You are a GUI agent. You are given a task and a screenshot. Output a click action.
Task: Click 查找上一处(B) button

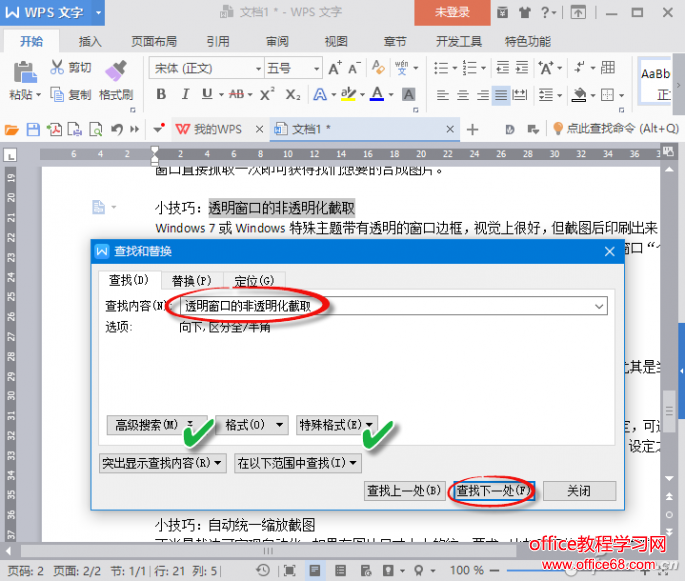404,491
